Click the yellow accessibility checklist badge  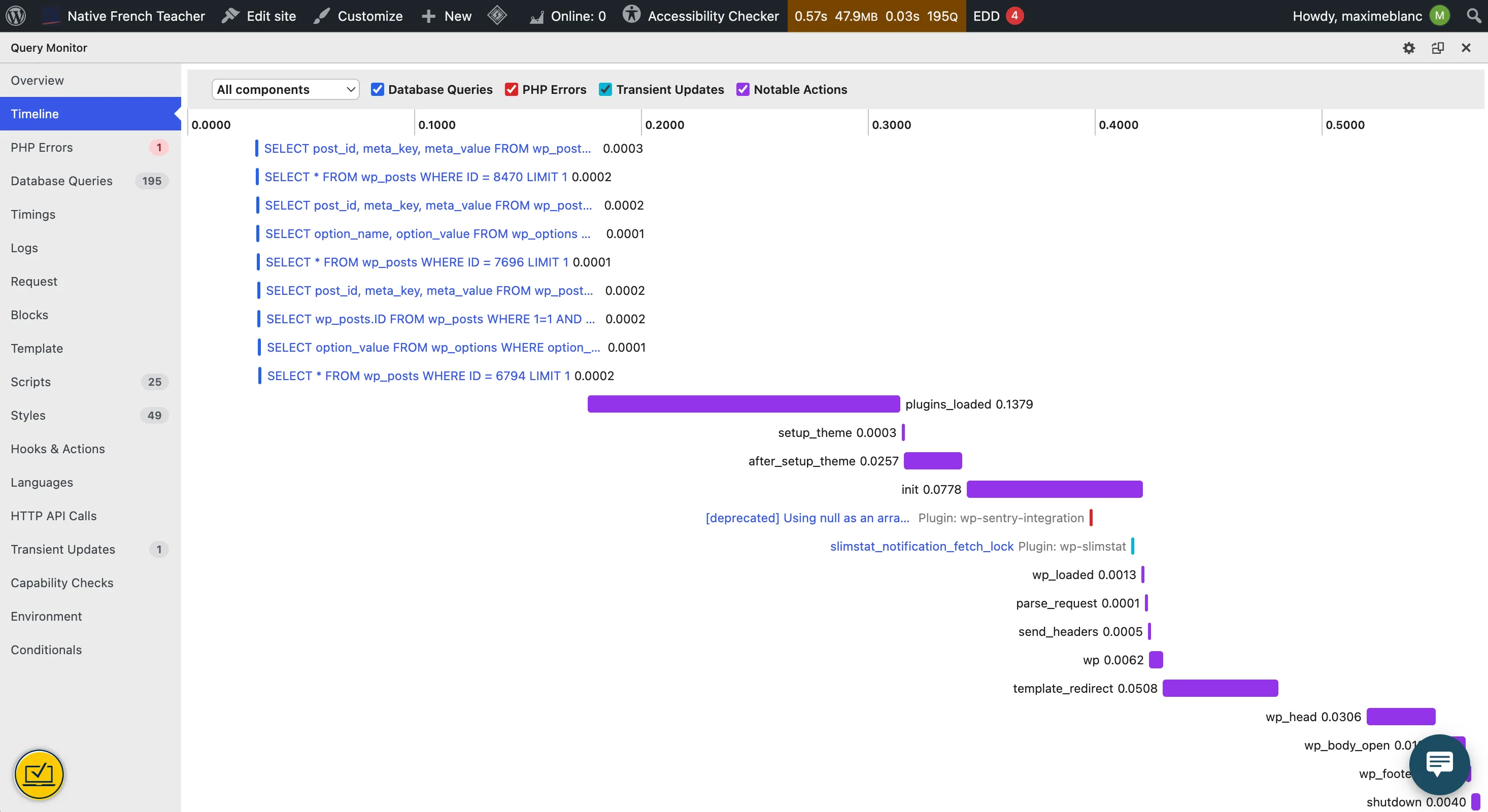(x=39, y=774)
